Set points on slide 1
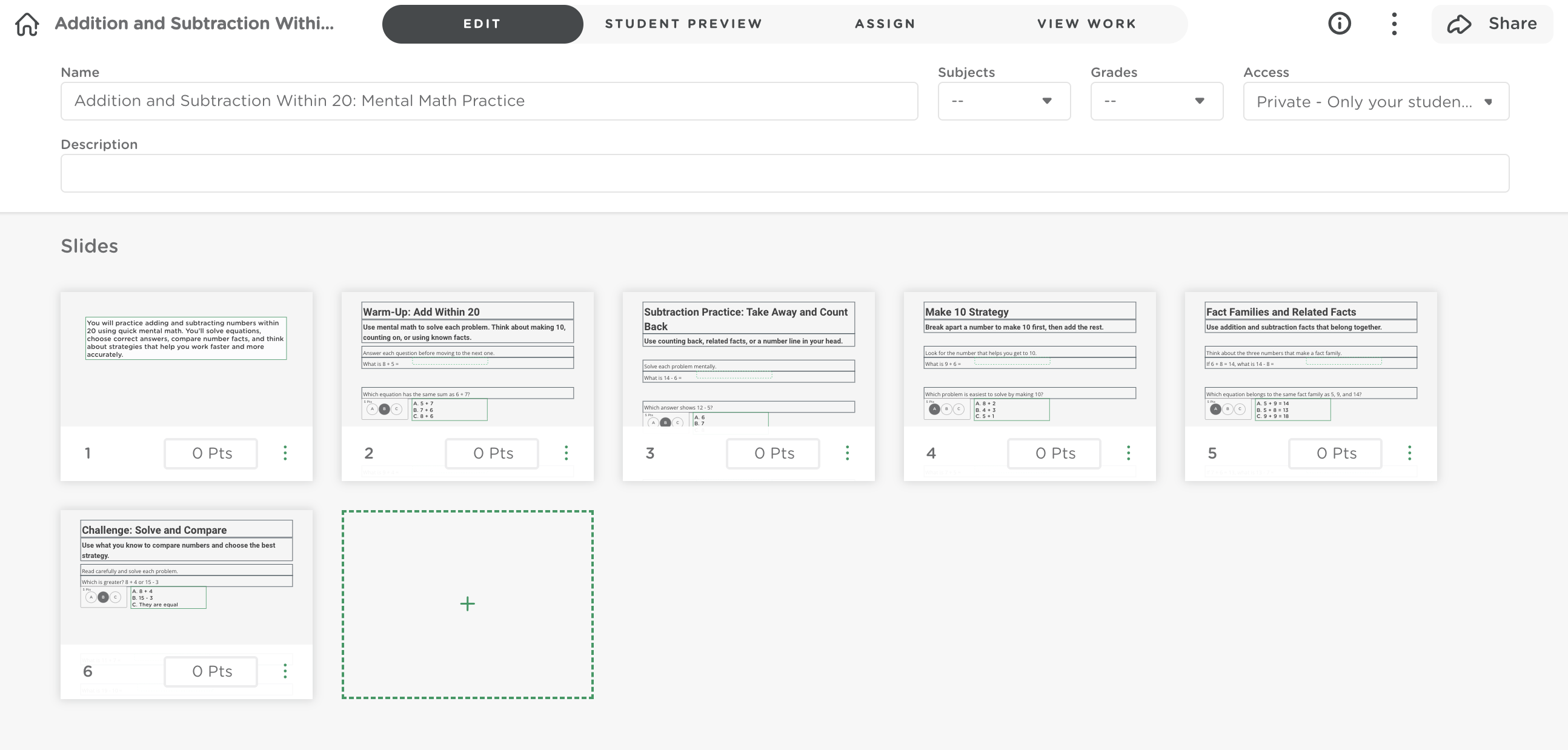1568x750 pixels. 211,454
